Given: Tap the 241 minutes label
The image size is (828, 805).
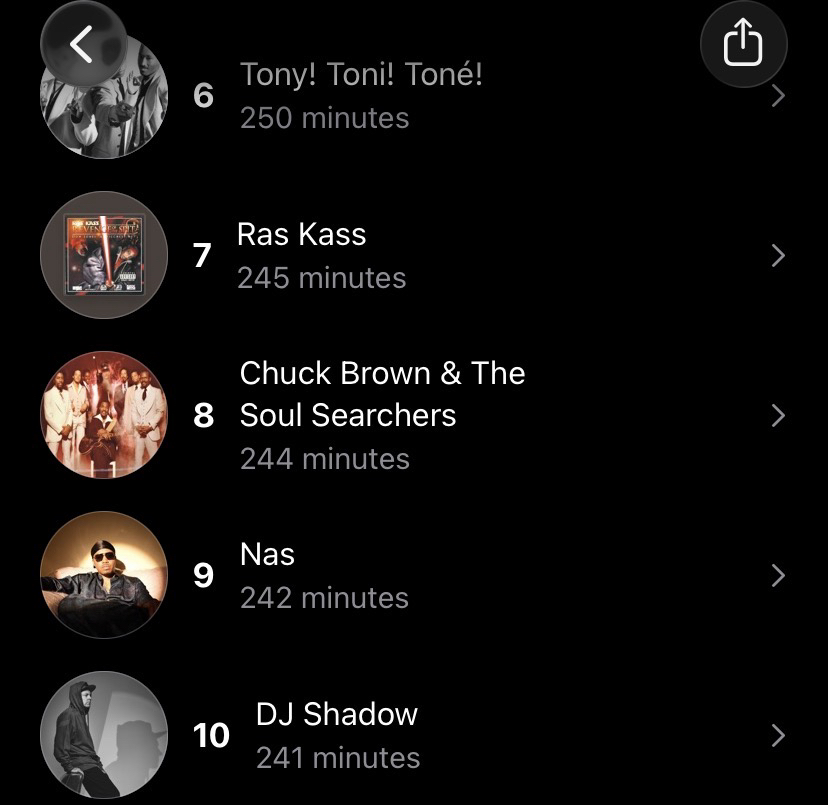Looking at the screenshot, I should pos(337,758).
